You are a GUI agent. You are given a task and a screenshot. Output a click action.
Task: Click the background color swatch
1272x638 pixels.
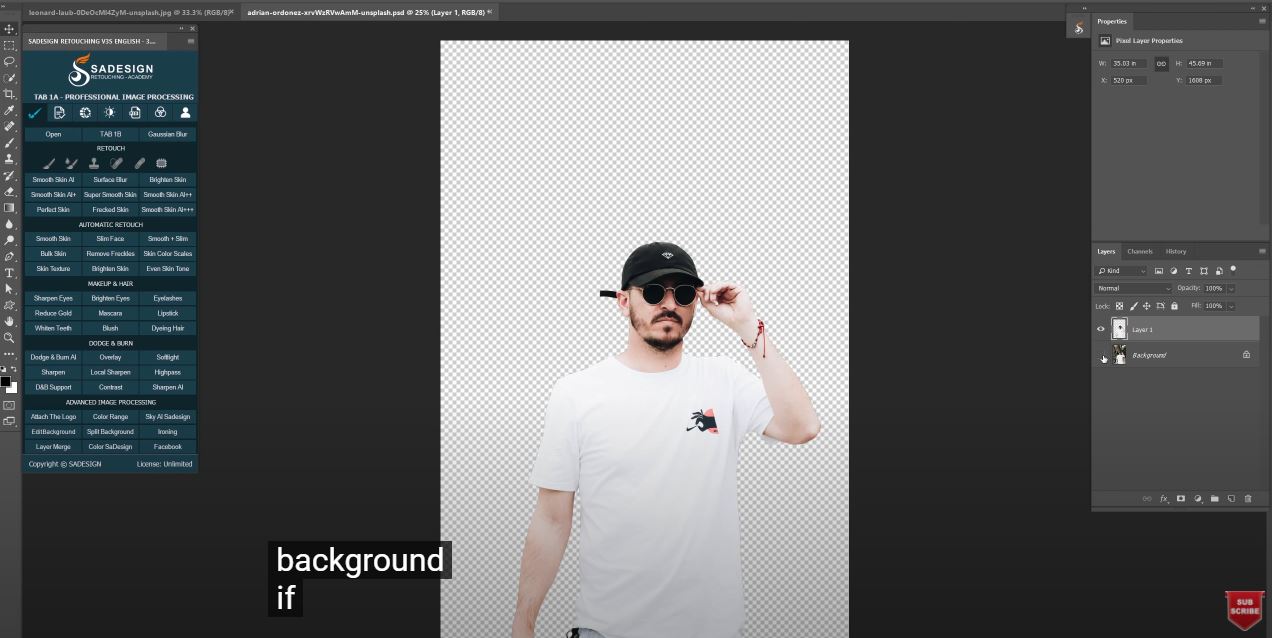(x=12, y=388)
